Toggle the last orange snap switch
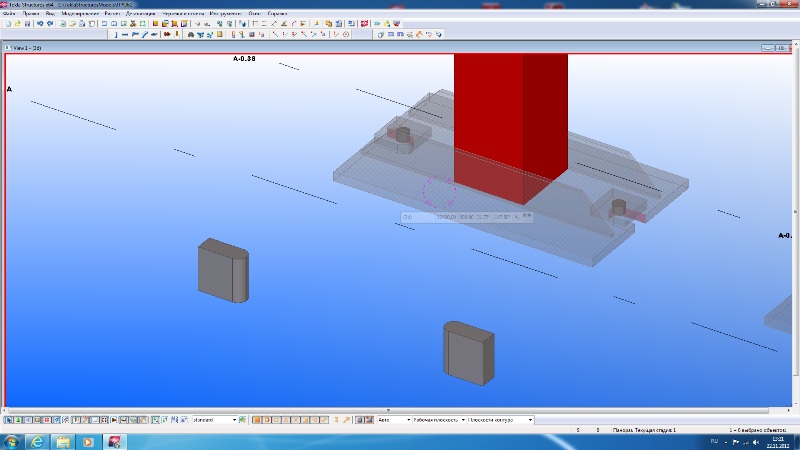The width and height of the screenshot is (800, 450). point(345,420)
